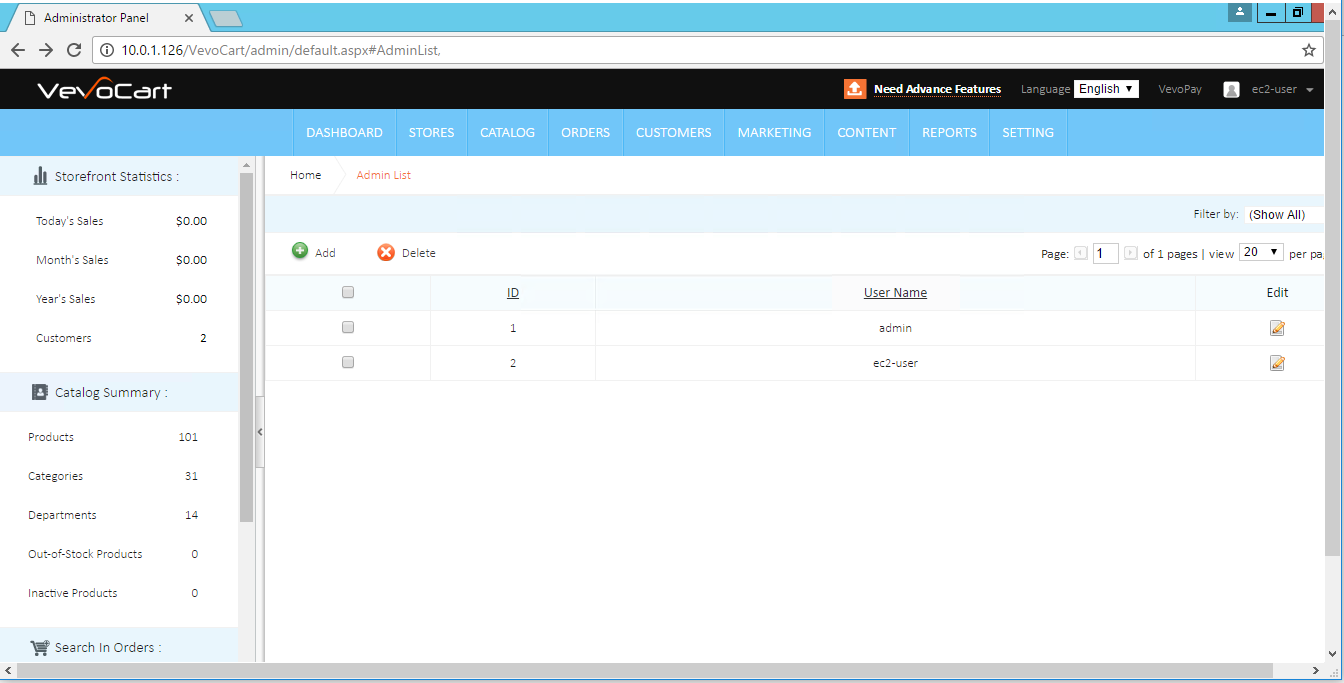The height and width of the screenshot is (683, 1344).
Task: Click the orange Need Advance Features icon
Action: (855, 89)
